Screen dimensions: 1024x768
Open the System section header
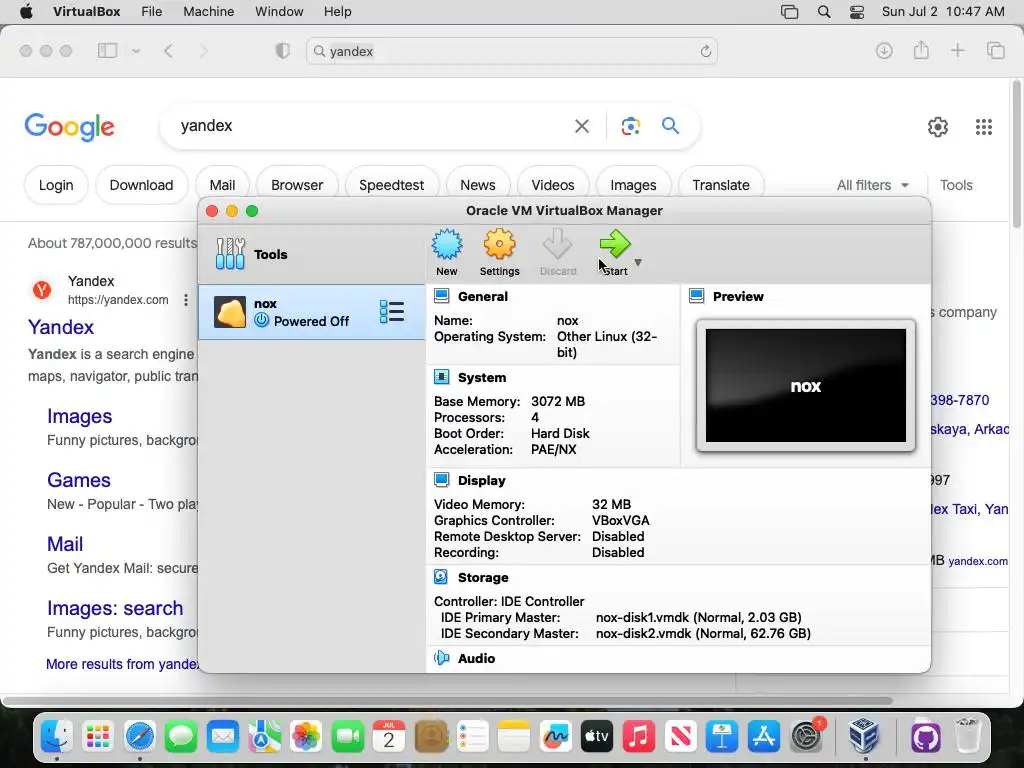[x=481, y=377]
